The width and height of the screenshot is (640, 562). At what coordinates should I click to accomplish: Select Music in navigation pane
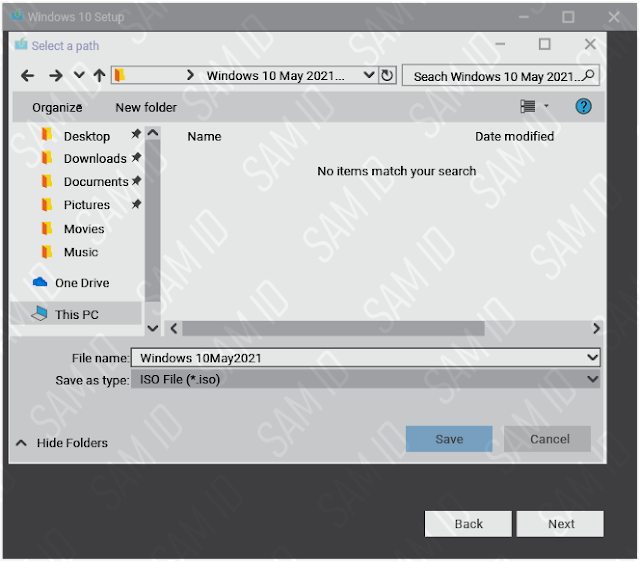(81, 252)
